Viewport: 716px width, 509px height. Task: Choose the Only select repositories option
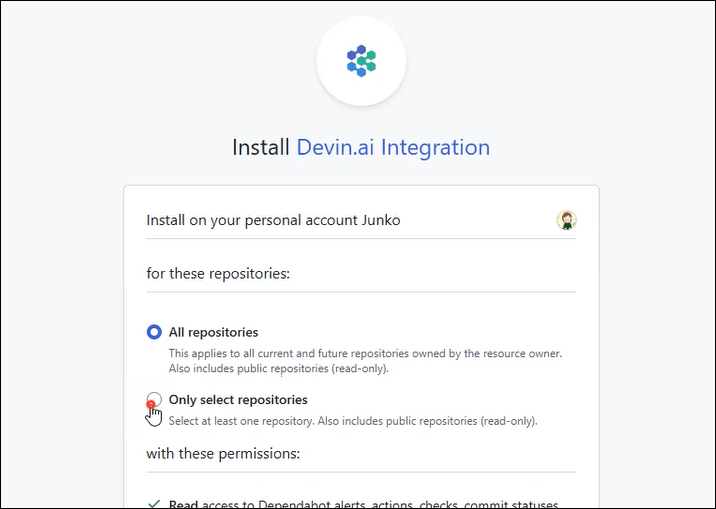pos(154,399)
